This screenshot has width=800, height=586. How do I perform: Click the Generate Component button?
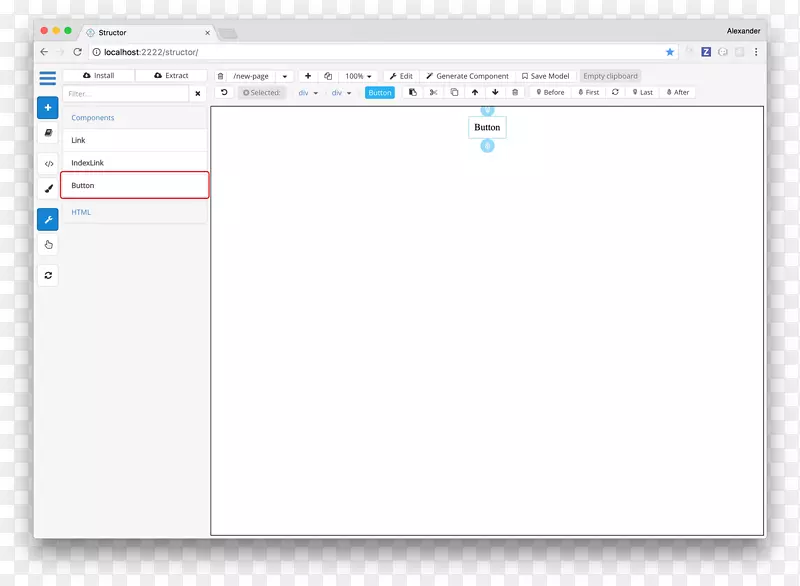(x=467, y=76)
